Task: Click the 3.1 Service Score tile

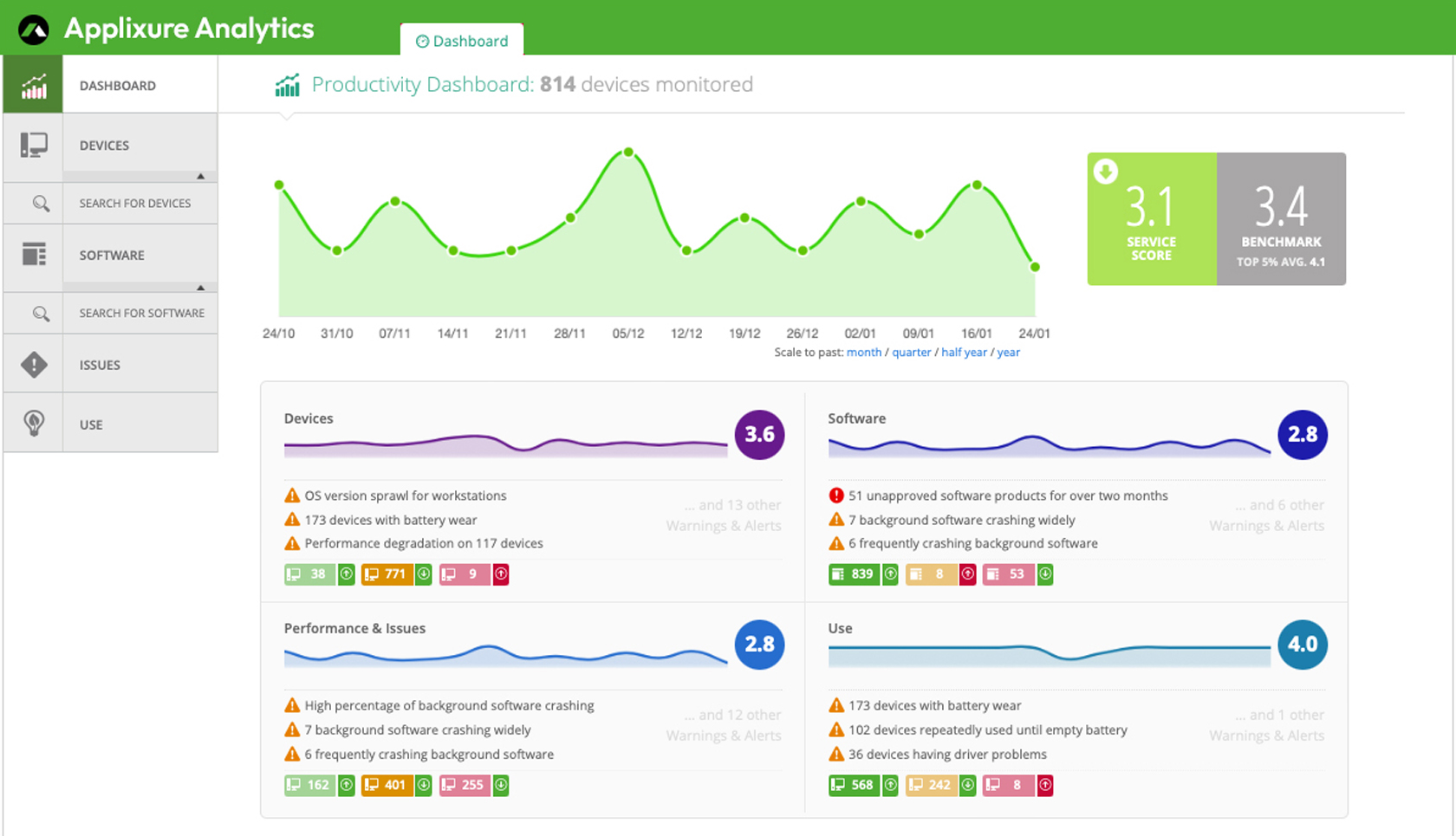Action: coord(1152,219)
